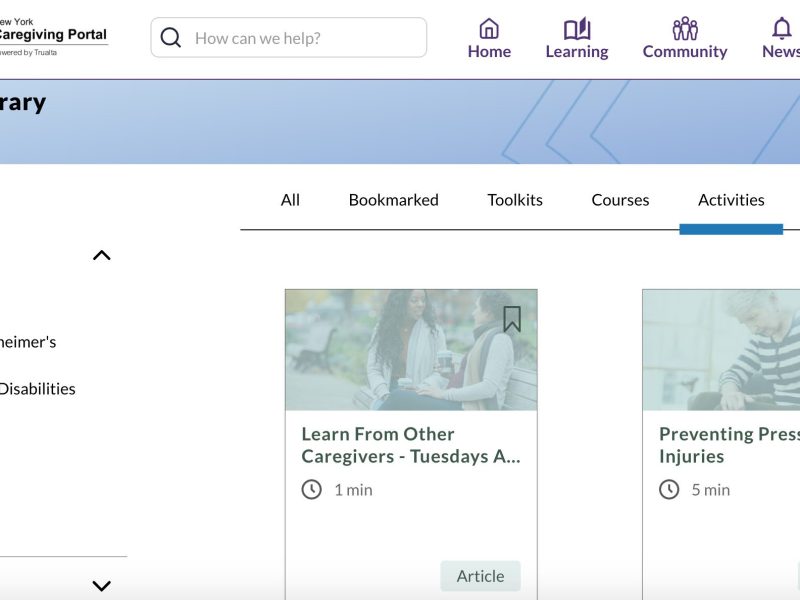This screenshot has height=600, width=800.
Task: Focus the "How can we help?" search field
Action: (300, 38)
